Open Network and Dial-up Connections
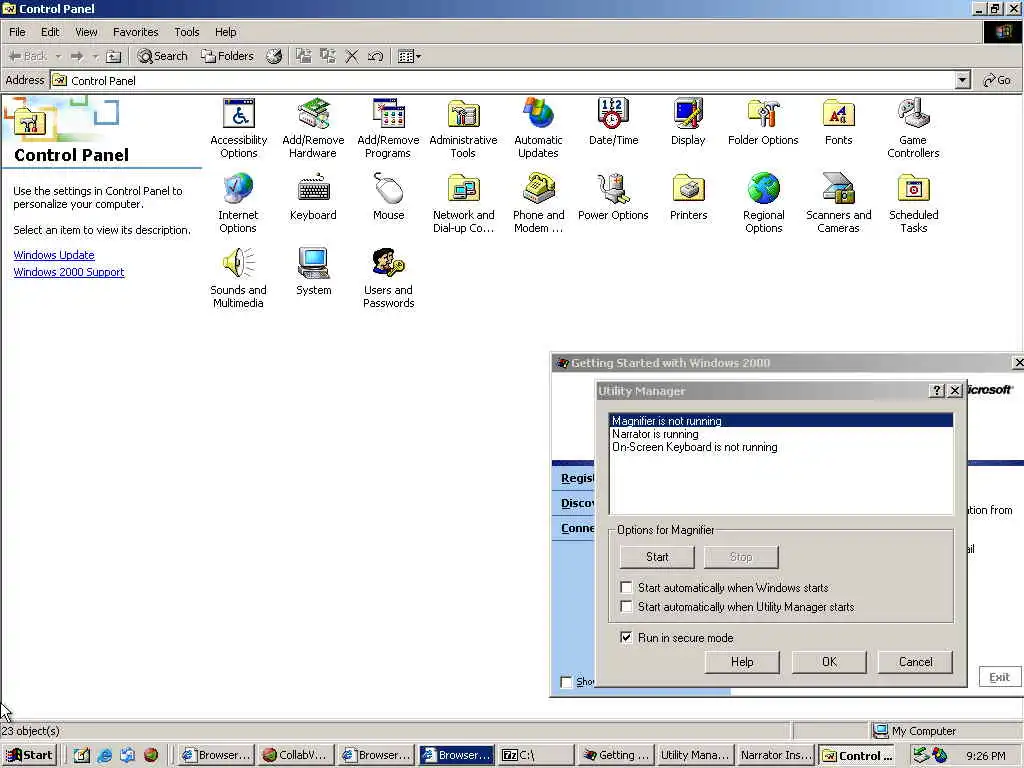The image size is (1024, 768). click(463, 203)
